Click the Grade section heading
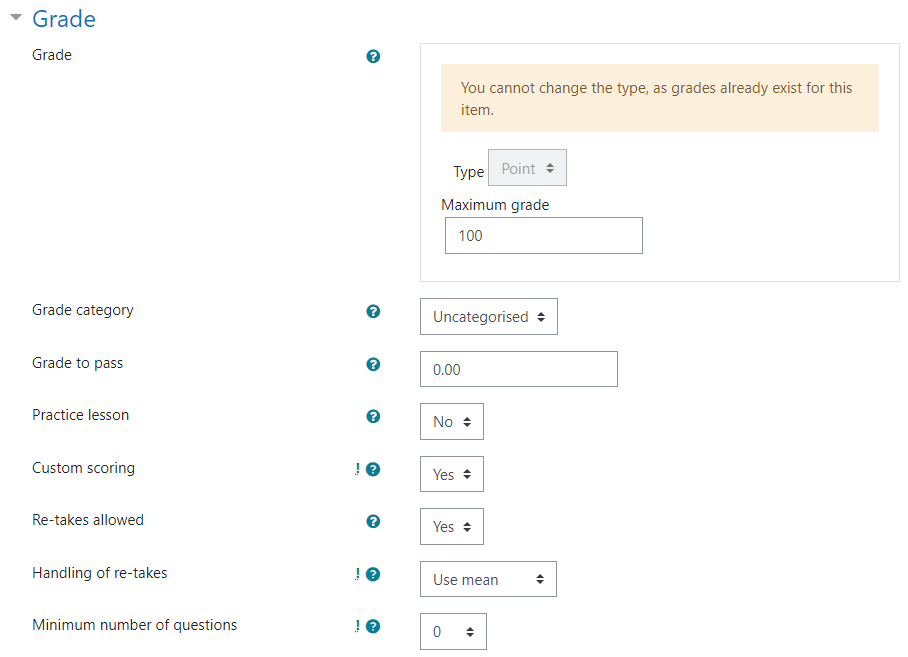Image resolution: width=908 pixels, height=657 pixels. 64,19
